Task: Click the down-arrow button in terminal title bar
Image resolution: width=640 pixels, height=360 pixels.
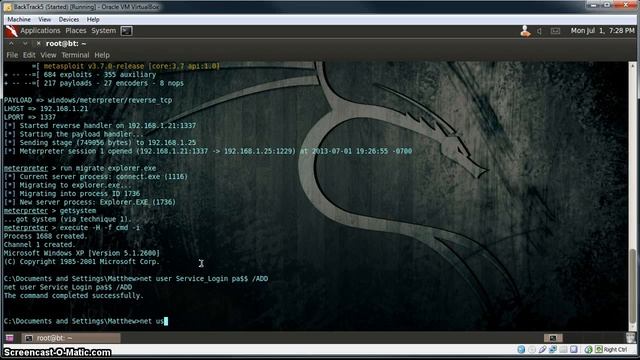Action: 25,44
